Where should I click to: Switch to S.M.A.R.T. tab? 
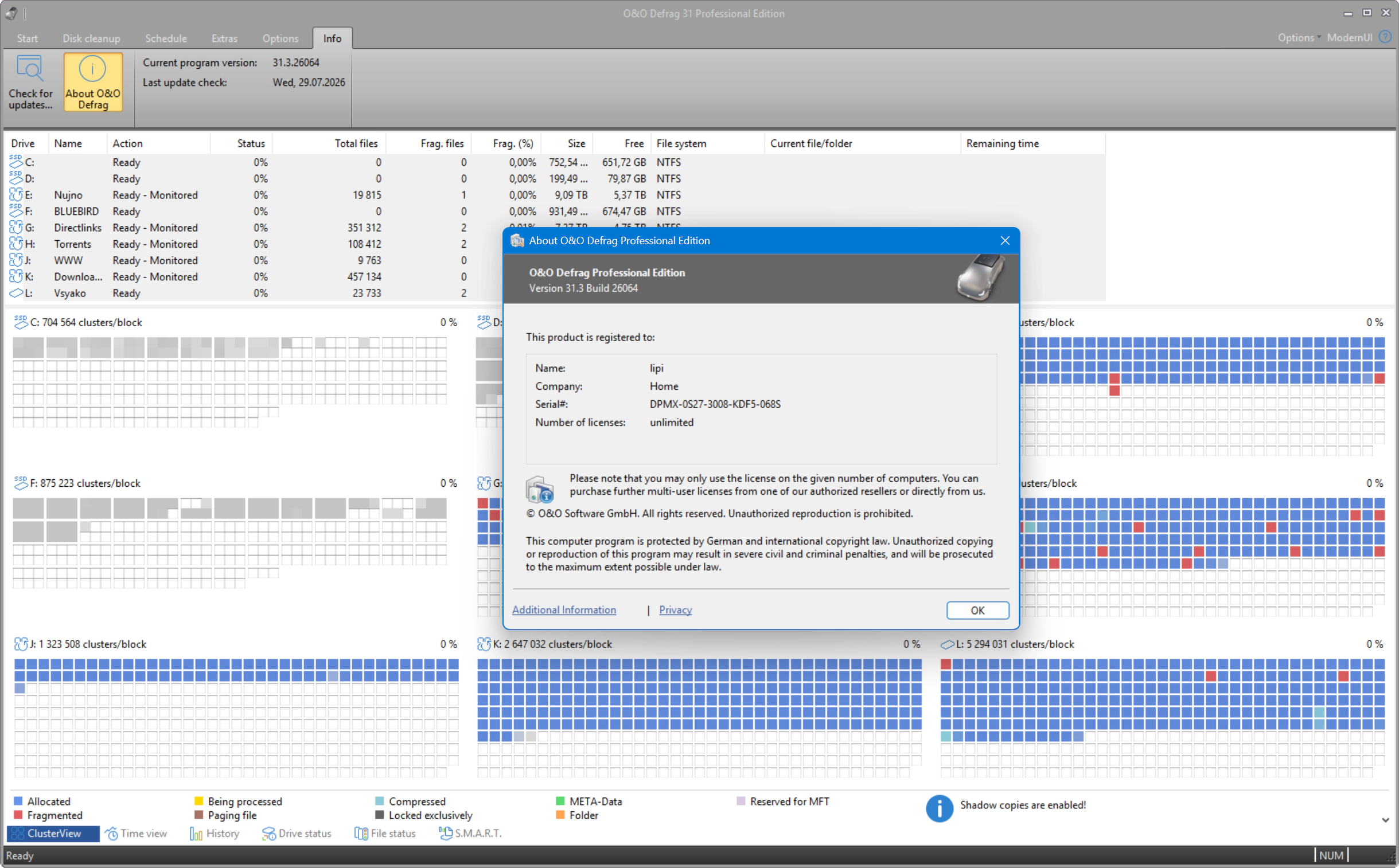pyautogui.click(x=470, y=834)
